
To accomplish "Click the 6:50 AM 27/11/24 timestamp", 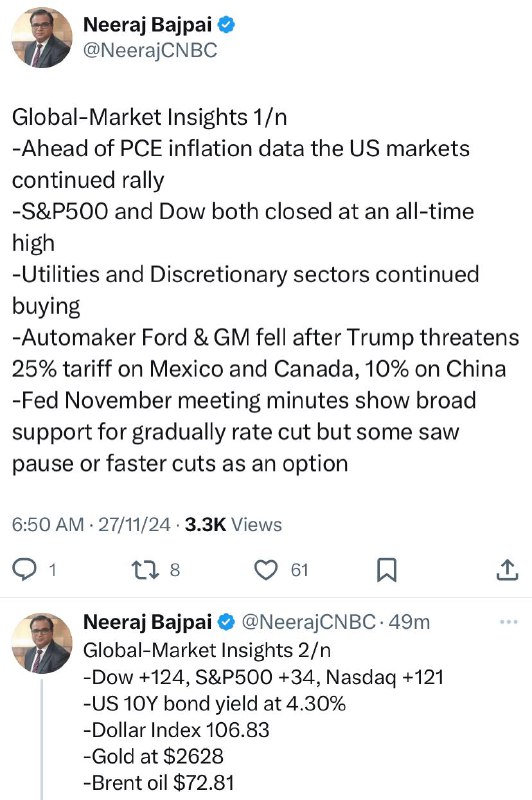I will click(x=91, y=524).
